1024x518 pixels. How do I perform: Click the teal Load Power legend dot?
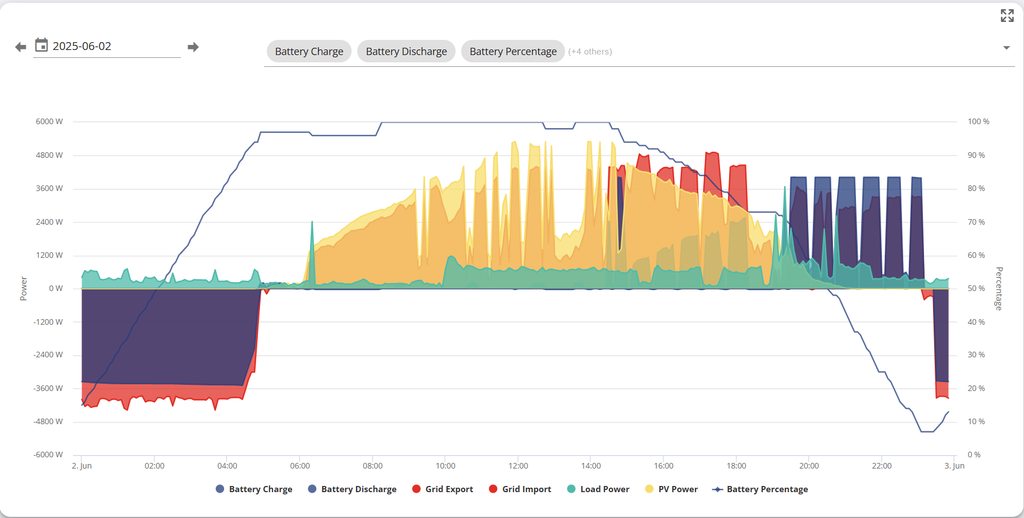(x=572, y=490)
